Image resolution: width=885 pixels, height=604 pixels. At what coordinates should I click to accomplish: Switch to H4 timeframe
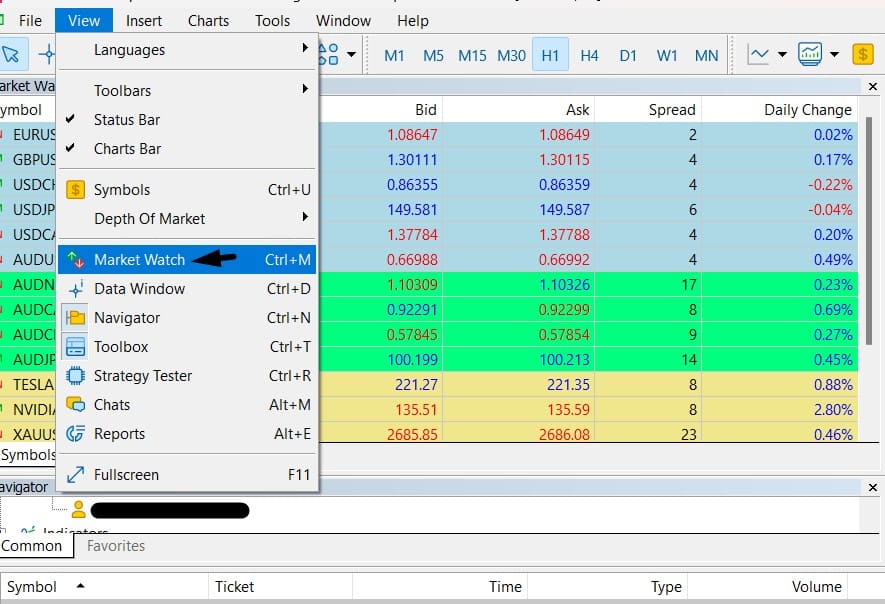pos(589,55)
